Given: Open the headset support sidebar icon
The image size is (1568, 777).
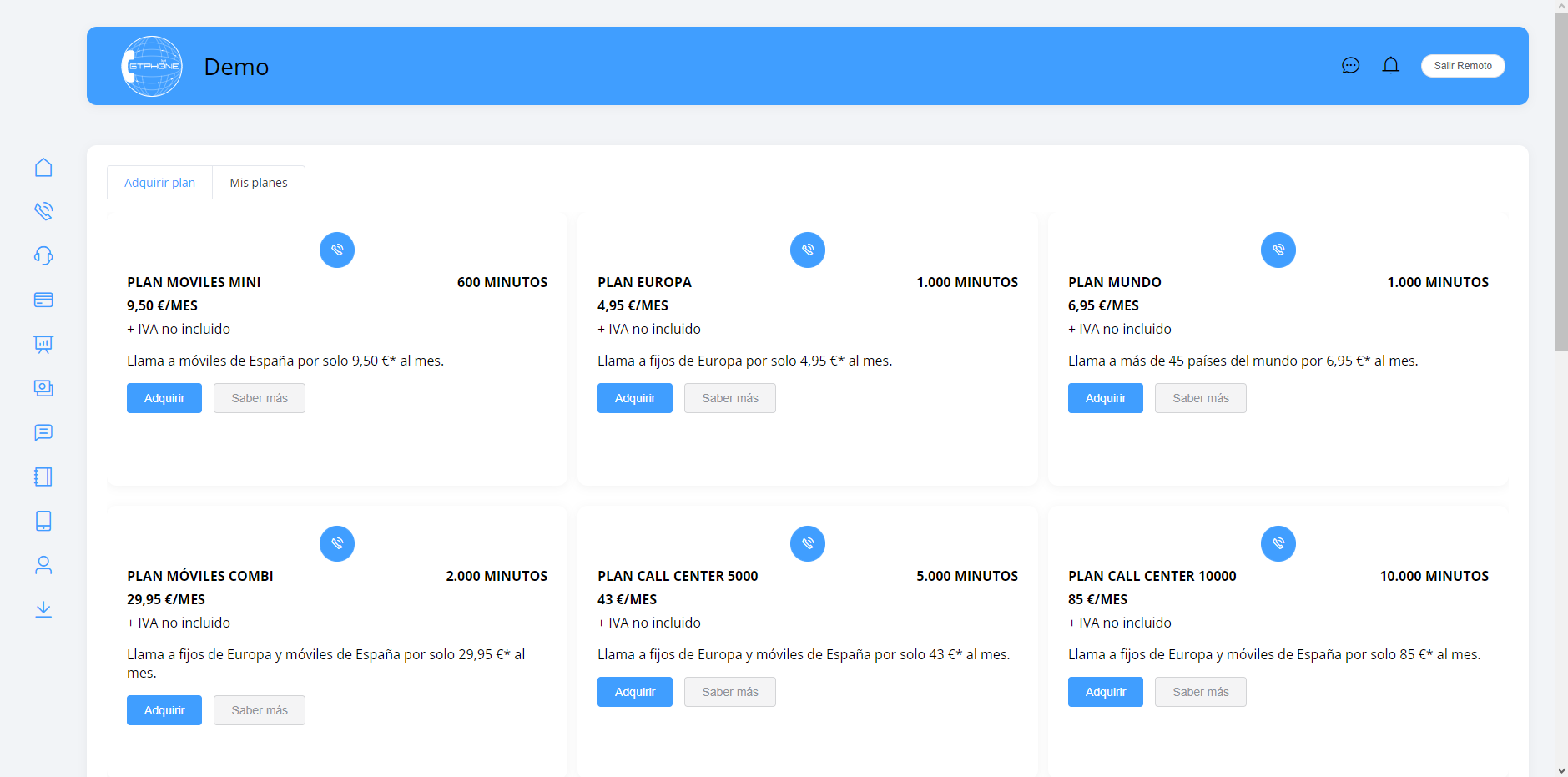Looking at the screenshot, I should coord(43,255).
